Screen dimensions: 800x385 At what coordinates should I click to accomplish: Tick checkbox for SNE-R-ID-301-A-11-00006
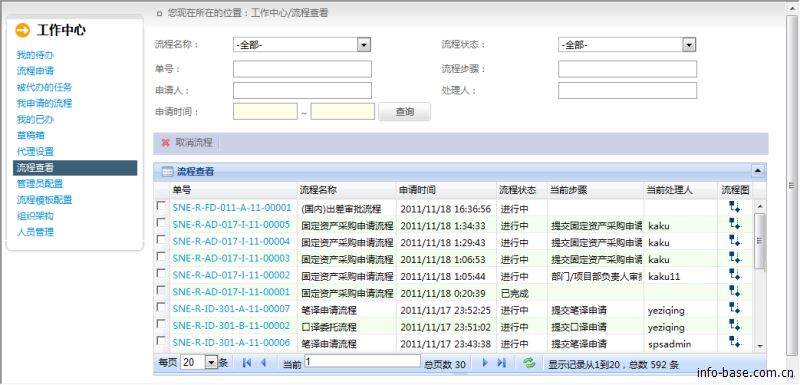pos(161,340)
